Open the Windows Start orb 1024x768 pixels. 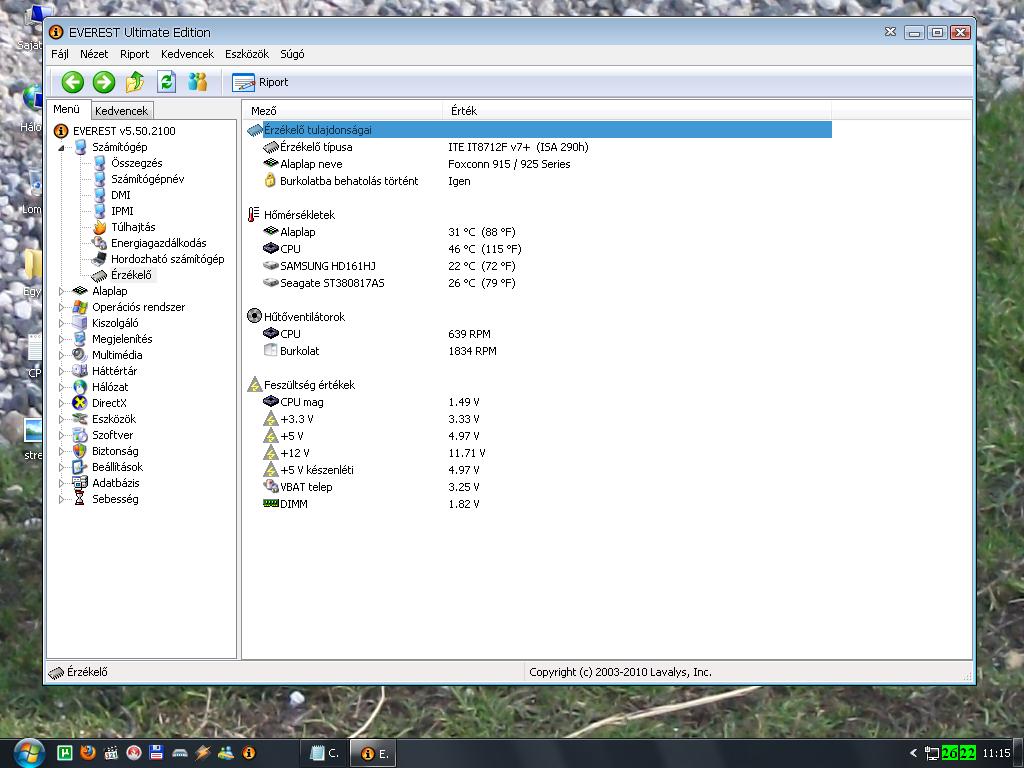pos(28,752)
